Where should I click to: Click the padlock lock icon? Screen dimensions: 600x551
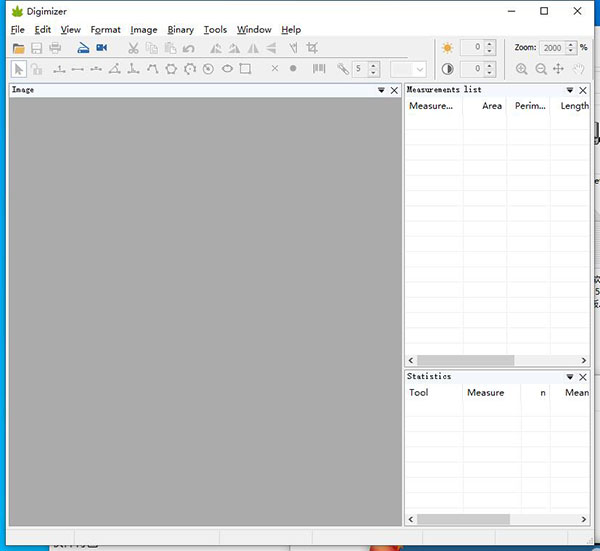[x=36, y=69]
